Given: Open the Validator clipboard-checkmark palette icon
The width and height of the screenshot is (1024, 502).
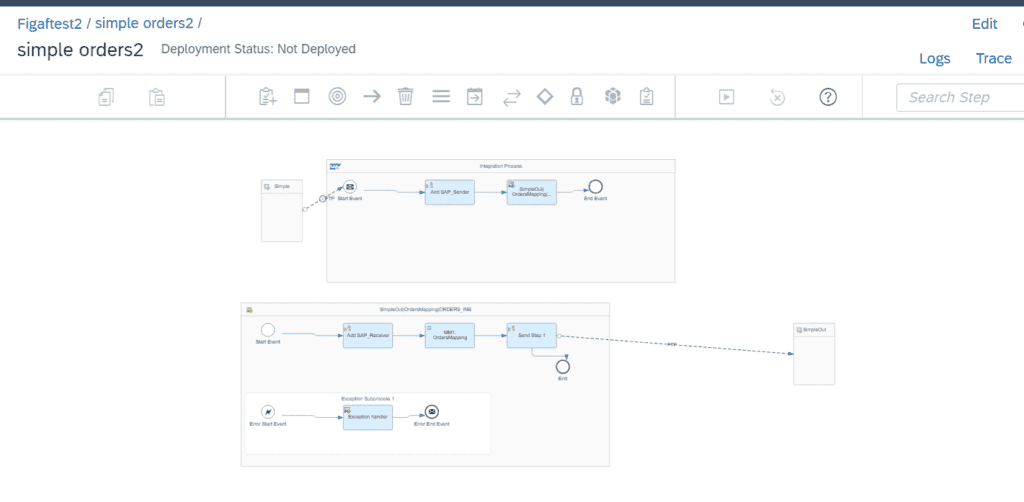Looking at the screenshot, I should click(647, 97).
